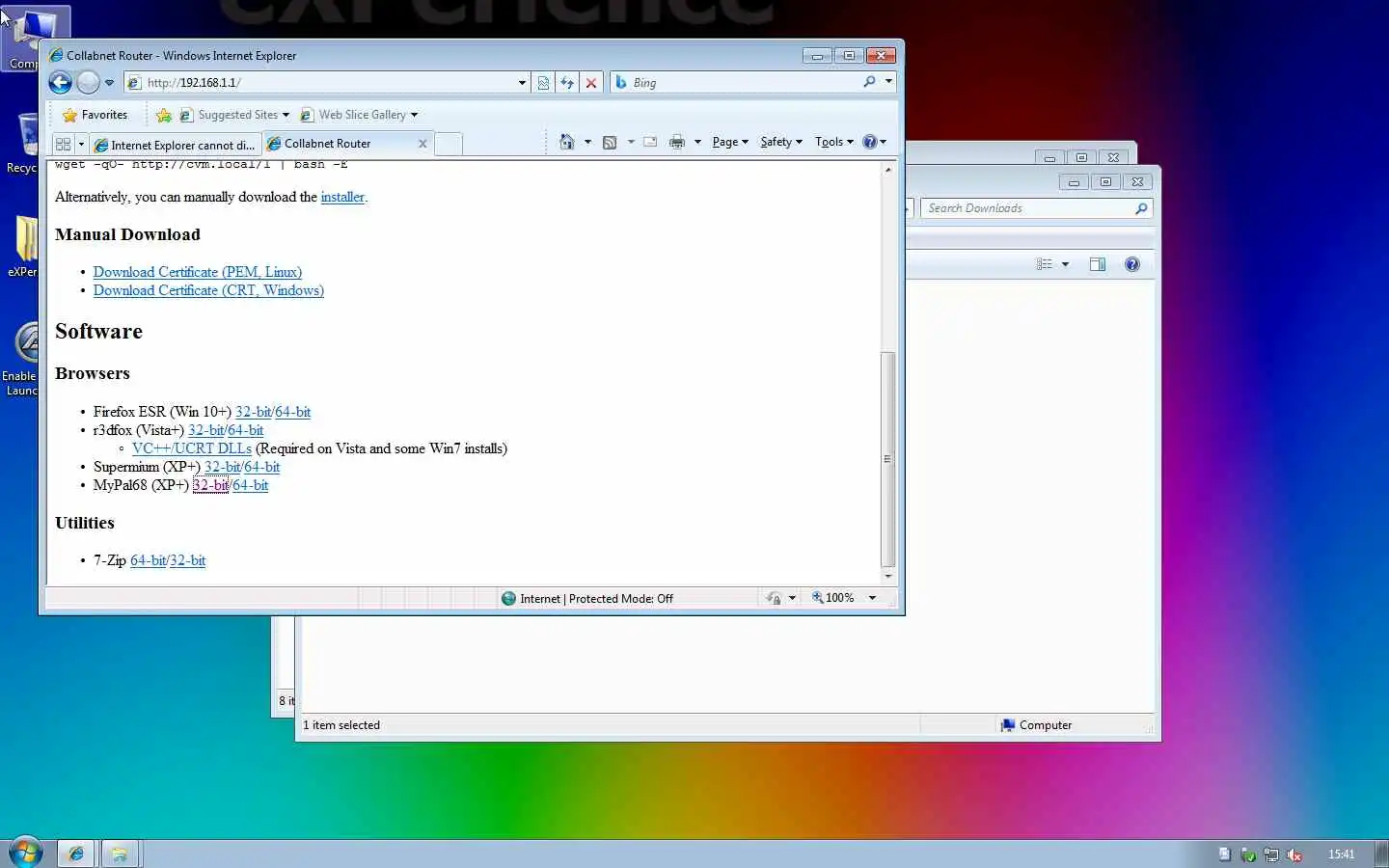1389x868 pixels.
Task: Expand the Home button dropdown arrow
Action: click(x=587, y=142)
